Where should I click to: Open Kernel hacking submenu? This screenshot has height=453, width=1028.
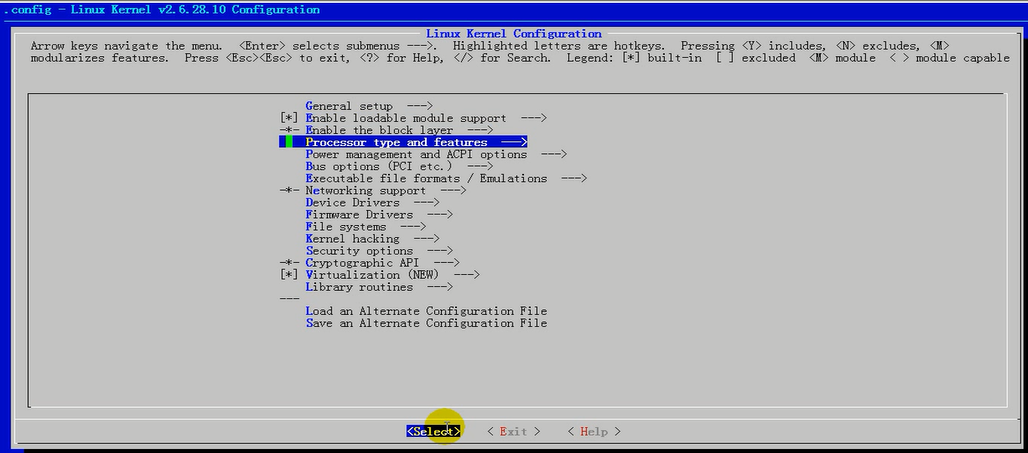[372, 239]
